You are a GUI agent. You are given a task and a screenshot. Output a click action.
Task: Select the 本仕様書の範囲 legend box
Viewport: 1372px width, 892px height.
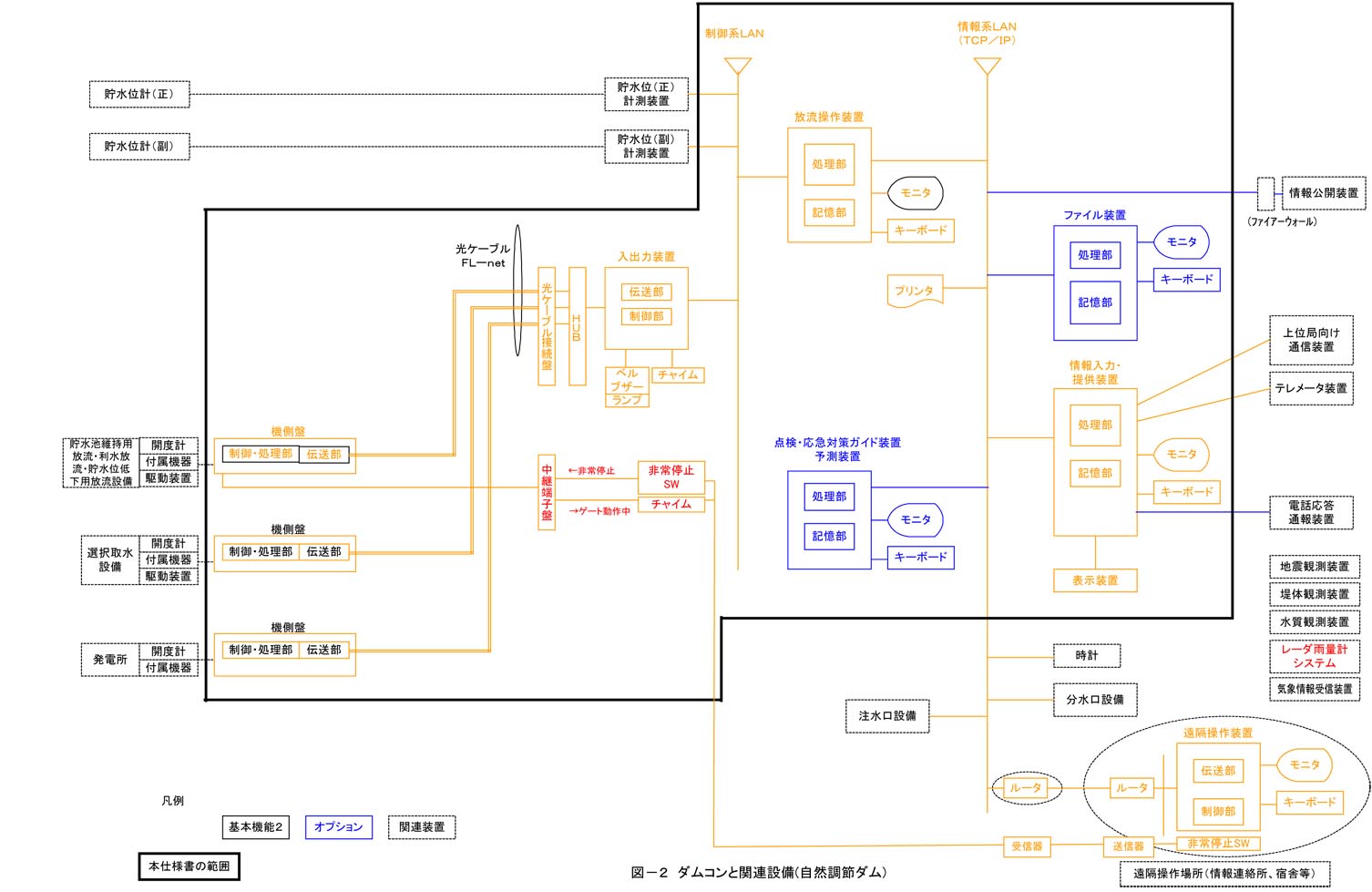[x=189, y=866]
